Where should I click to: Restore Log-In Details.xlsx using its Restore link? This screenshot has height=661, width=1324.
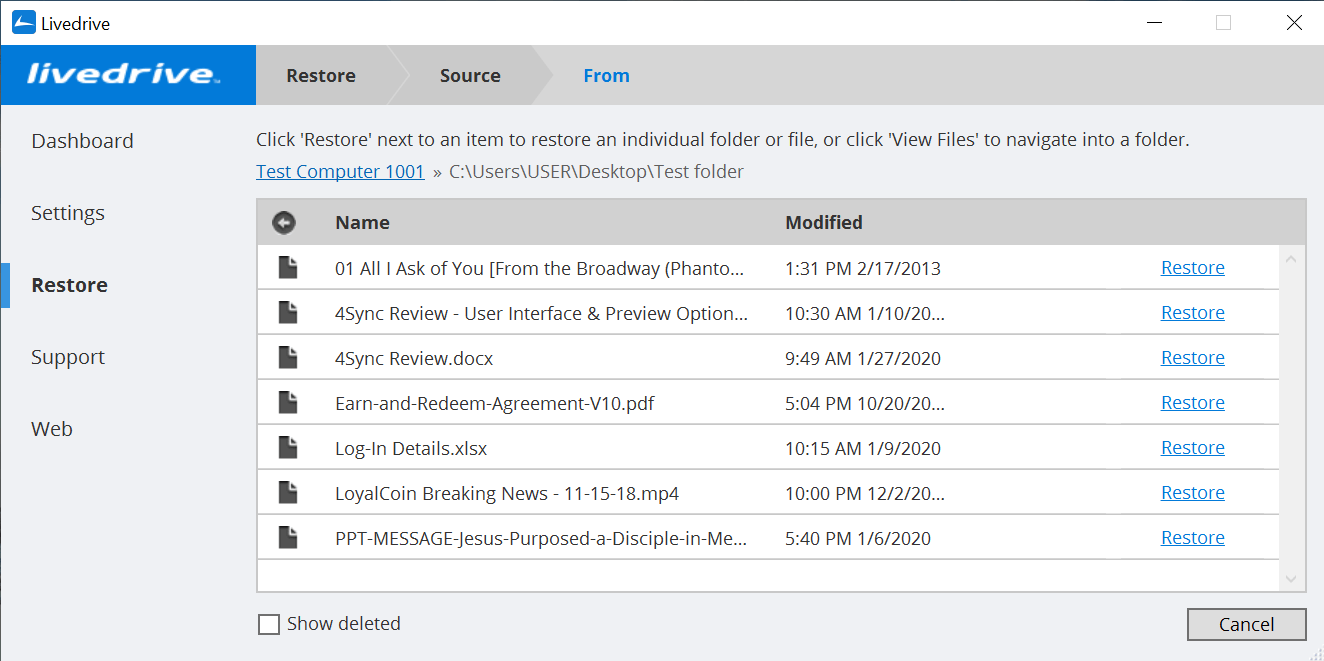1192,447
